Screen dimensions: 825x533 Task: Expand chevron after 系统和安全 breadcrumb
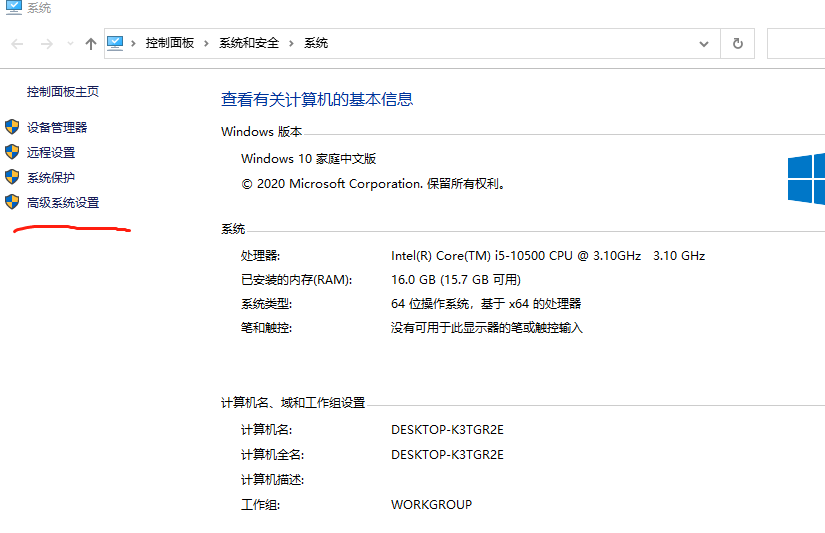(x=291, y=43)
